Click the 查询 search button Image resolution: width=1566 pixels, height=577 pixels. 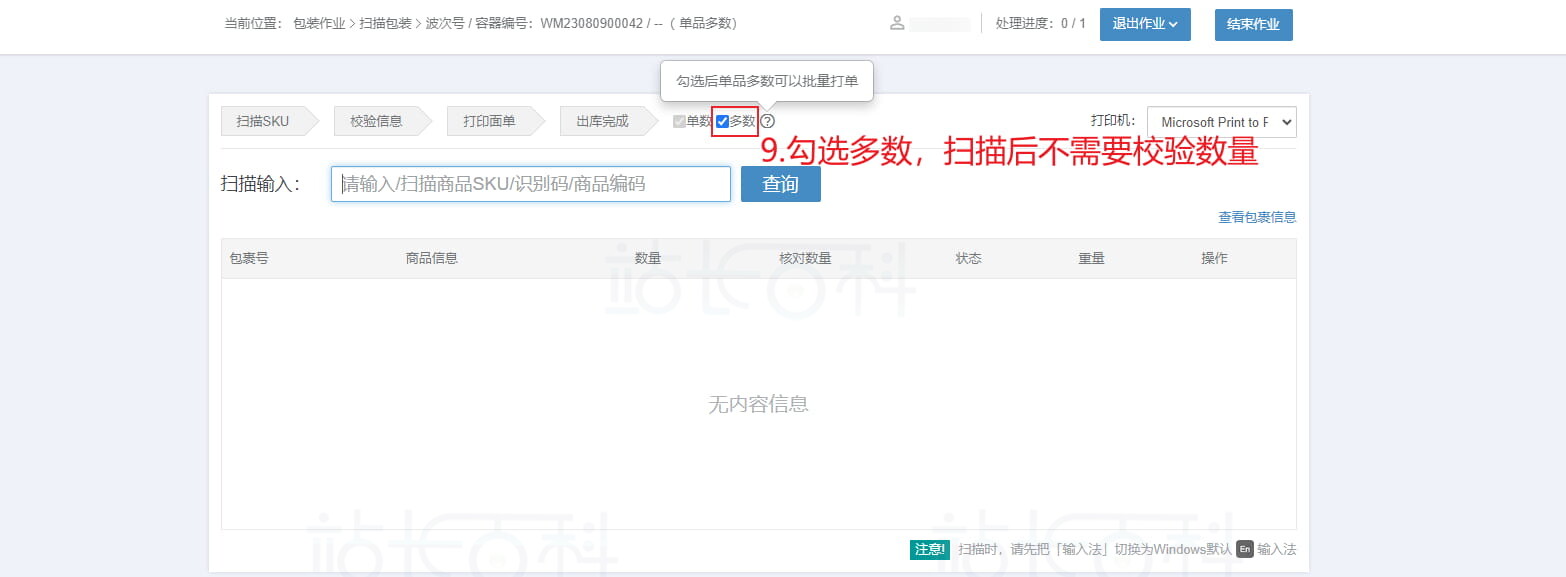tap(780, 184)
